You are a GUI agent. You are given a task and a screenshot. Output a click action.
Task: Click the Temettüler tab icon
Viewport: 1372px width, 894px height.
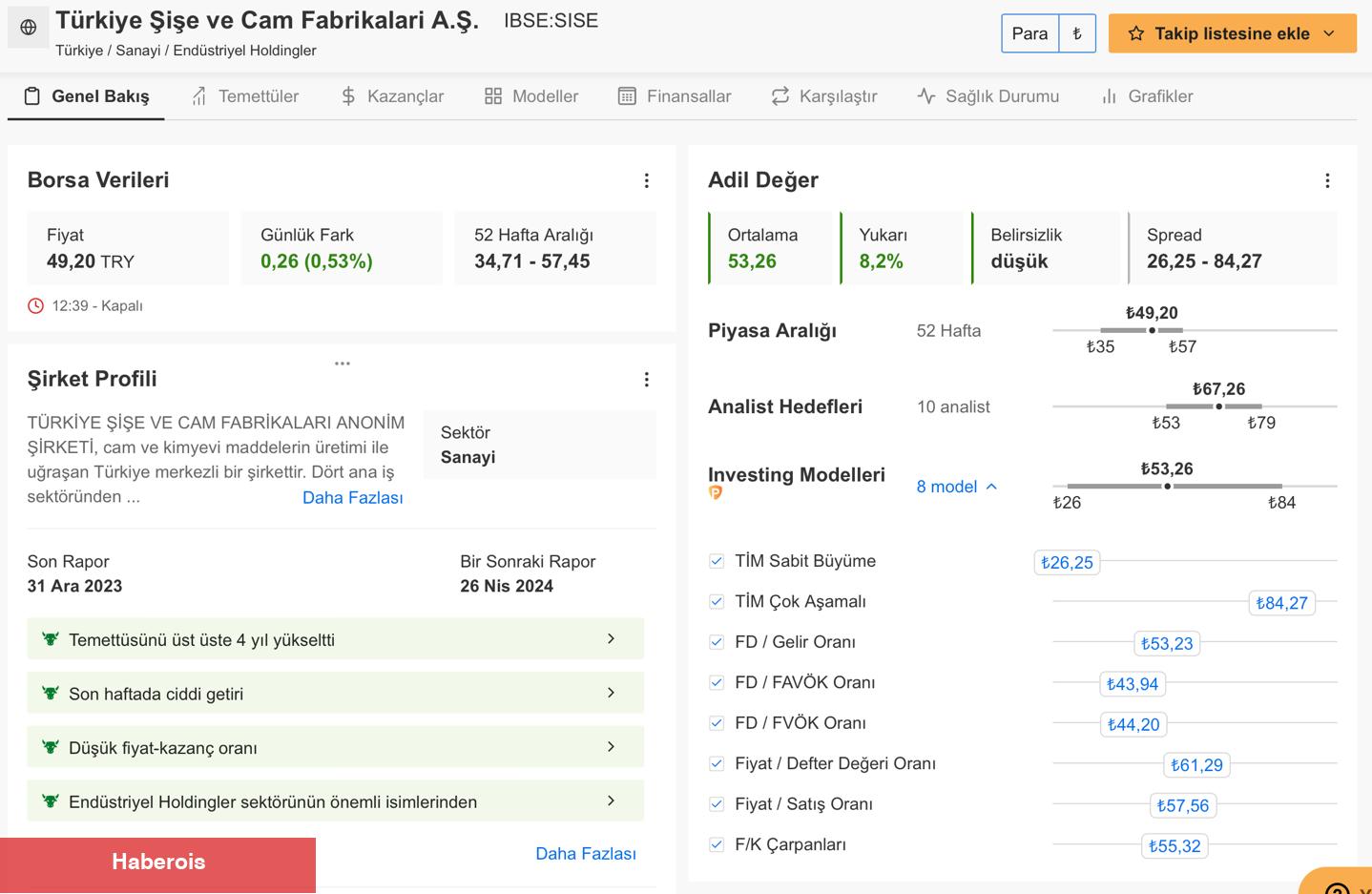198,96
